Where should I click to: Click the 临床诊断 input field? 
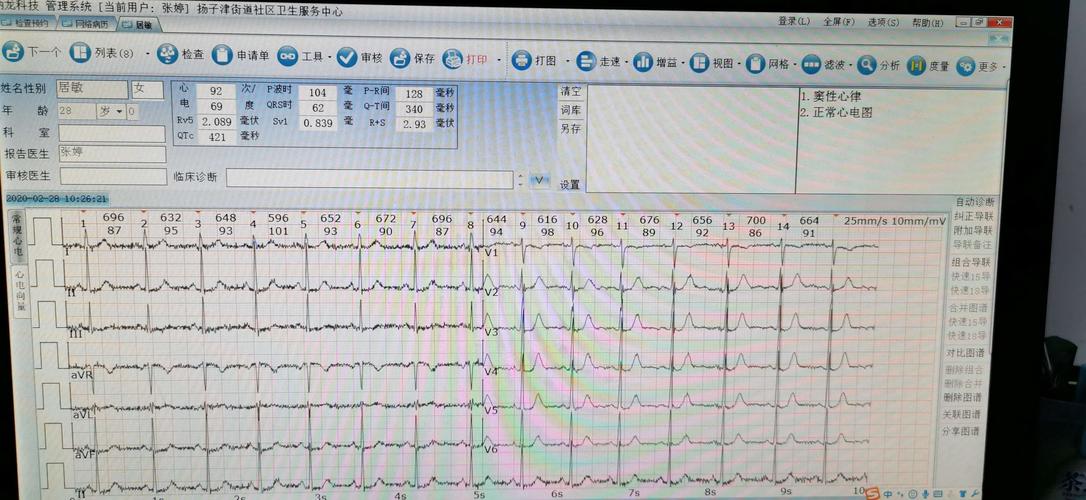click(x=369, y=178)
